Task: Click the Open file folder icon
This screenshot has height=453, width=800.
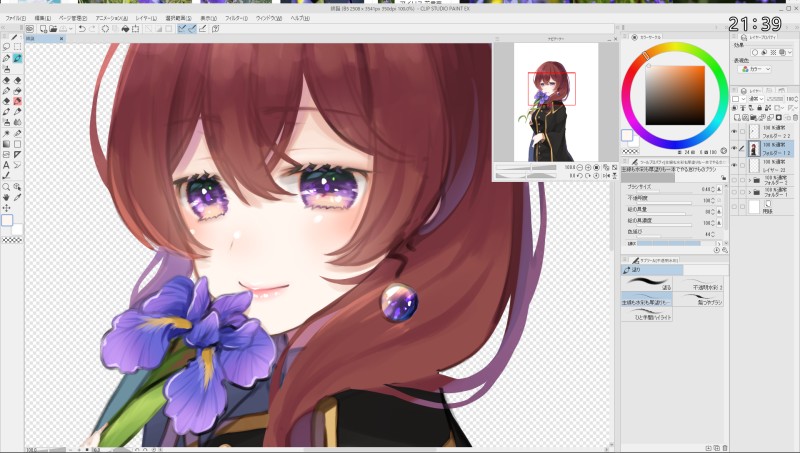Action: pos(53,29)
